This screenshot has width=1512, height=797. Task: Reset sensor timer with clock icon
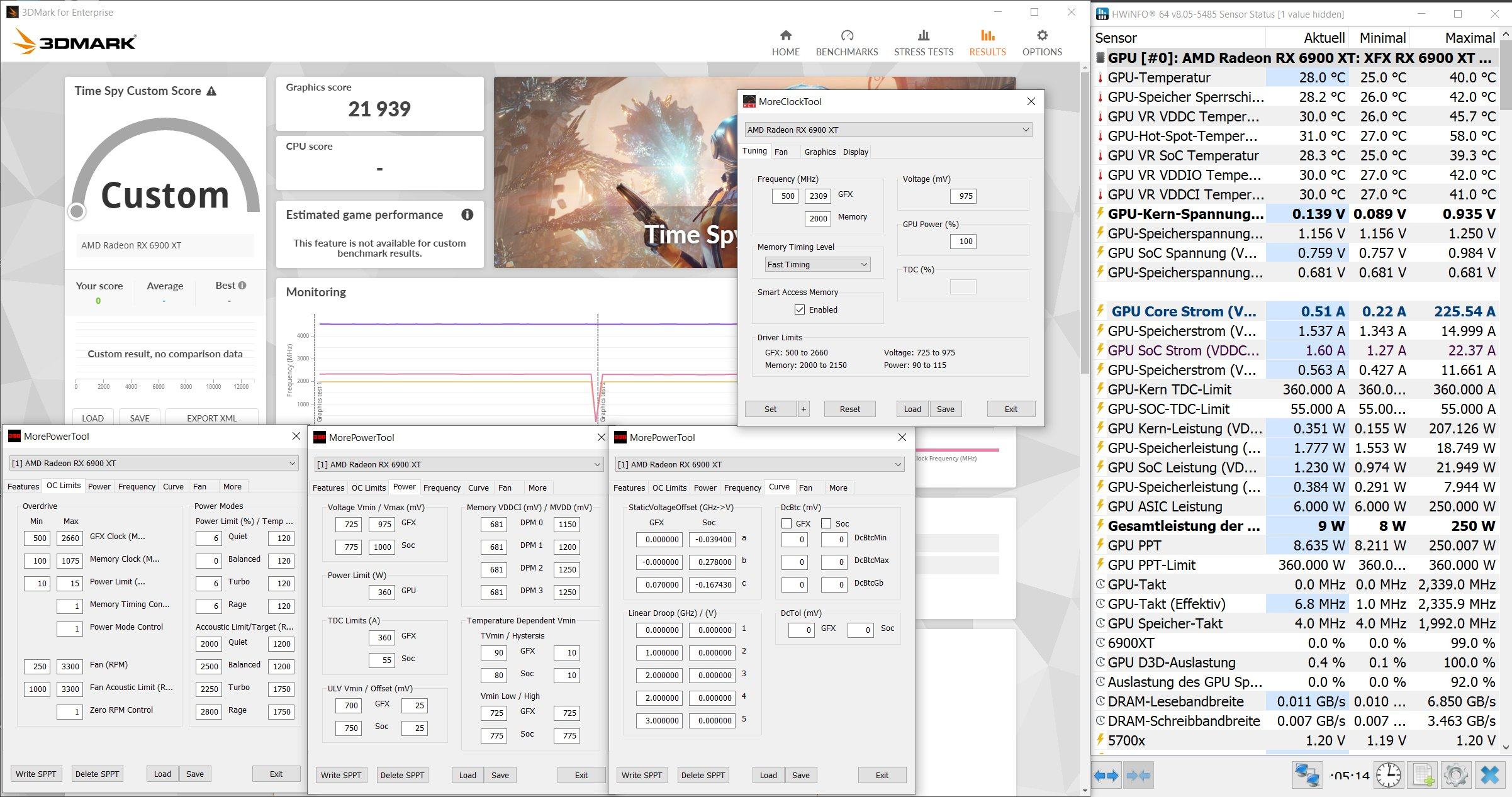(1389, 775)
